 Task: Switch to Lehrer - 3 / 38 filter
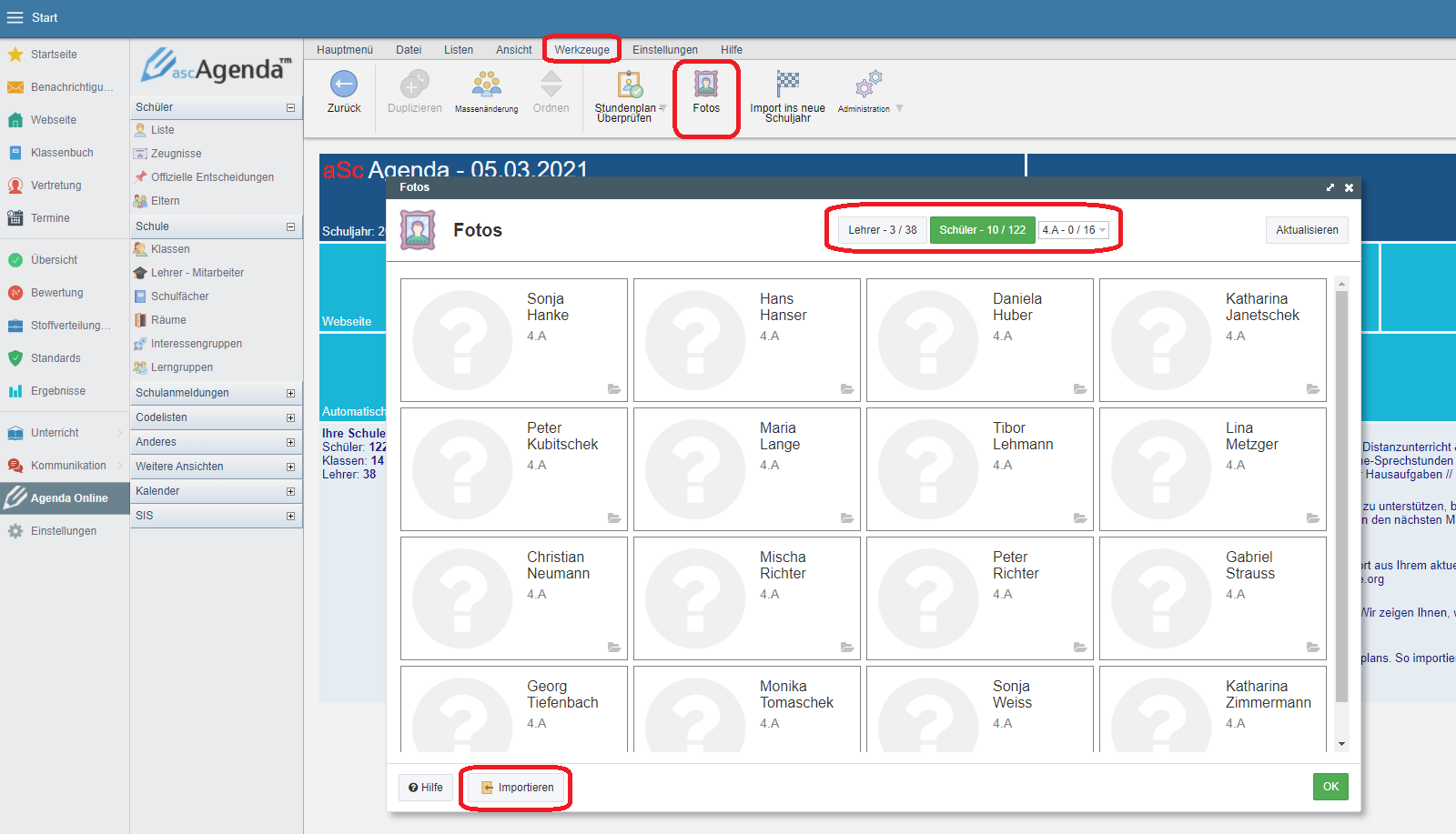tap(883, 230)
